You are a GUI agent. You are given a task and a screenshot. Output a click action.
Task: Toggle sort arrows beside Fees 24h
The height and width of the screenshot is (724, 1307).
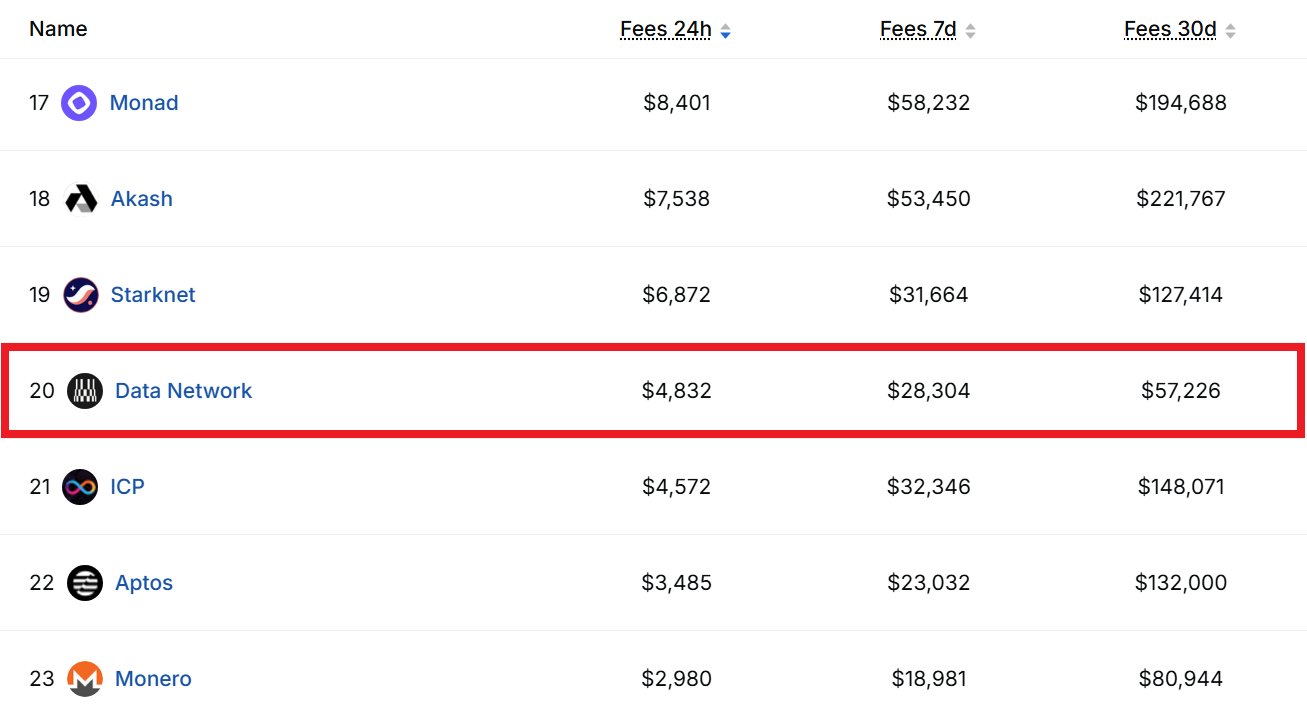(x=725, y=31)
